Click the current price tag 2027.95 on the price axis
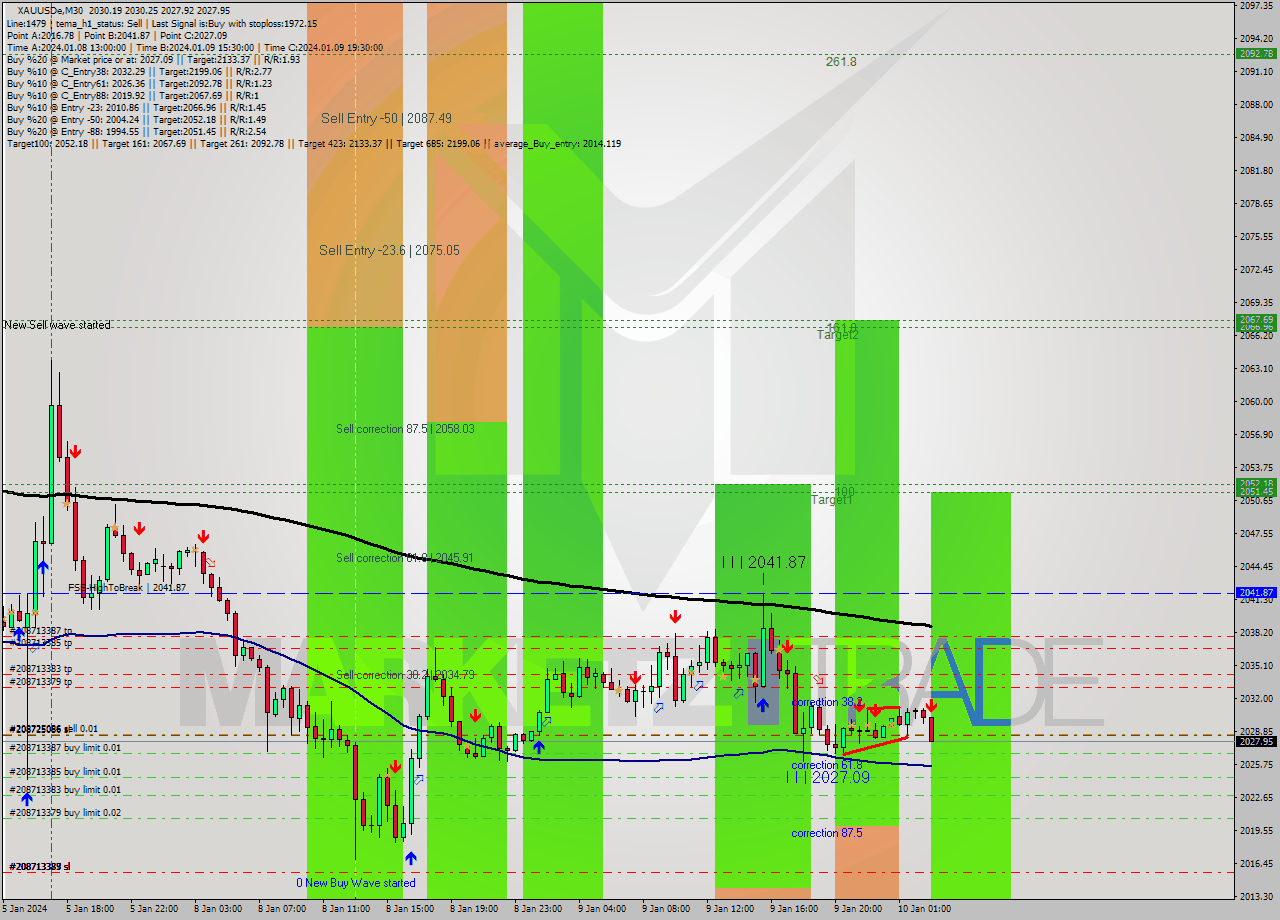1280x920 pixels. tap(1256, 741)
